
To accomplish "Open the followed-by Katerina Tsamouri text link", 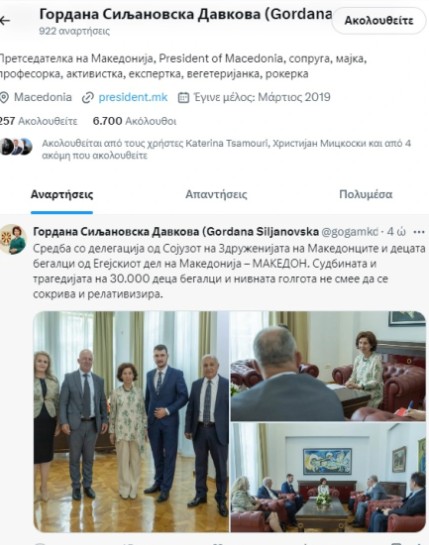I will 226,149.
